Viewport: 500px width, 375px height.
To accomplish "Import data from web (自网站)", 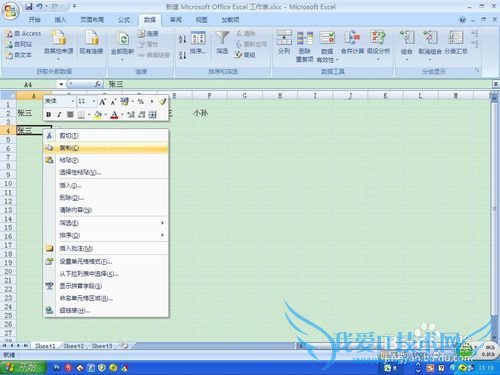I will point(19,44).
